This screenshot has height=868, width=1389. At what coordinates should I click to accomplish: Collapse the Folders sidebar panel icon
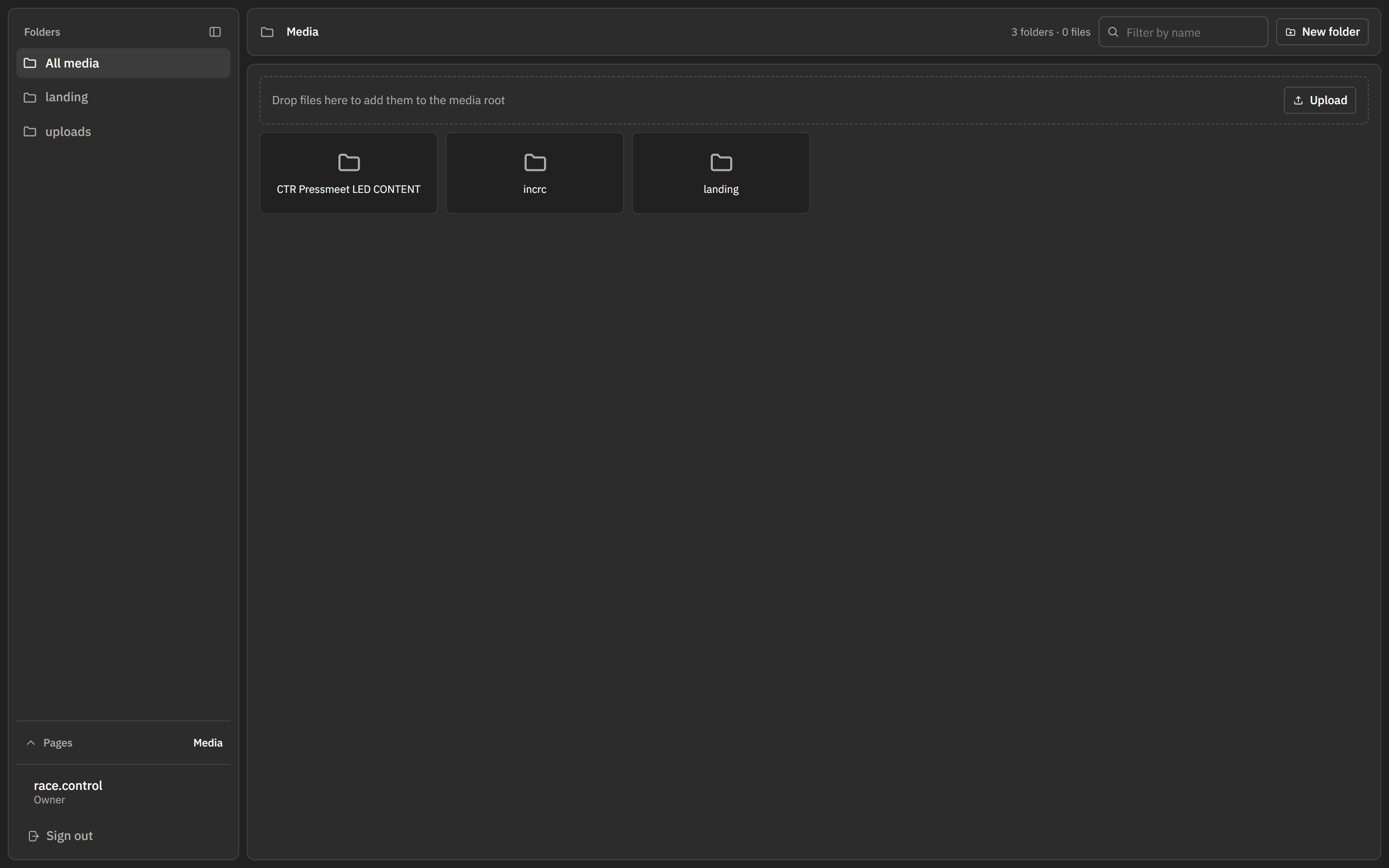tap(215, 32)
